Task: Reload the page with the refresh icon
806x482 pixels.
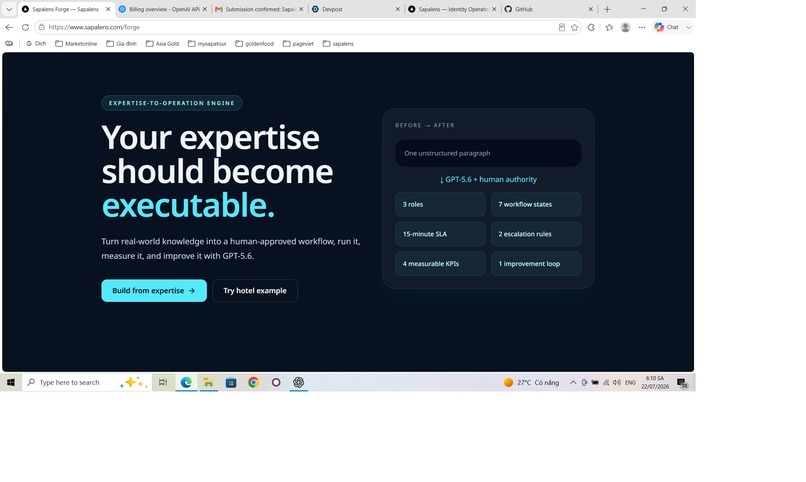Action: coord(25,27)
